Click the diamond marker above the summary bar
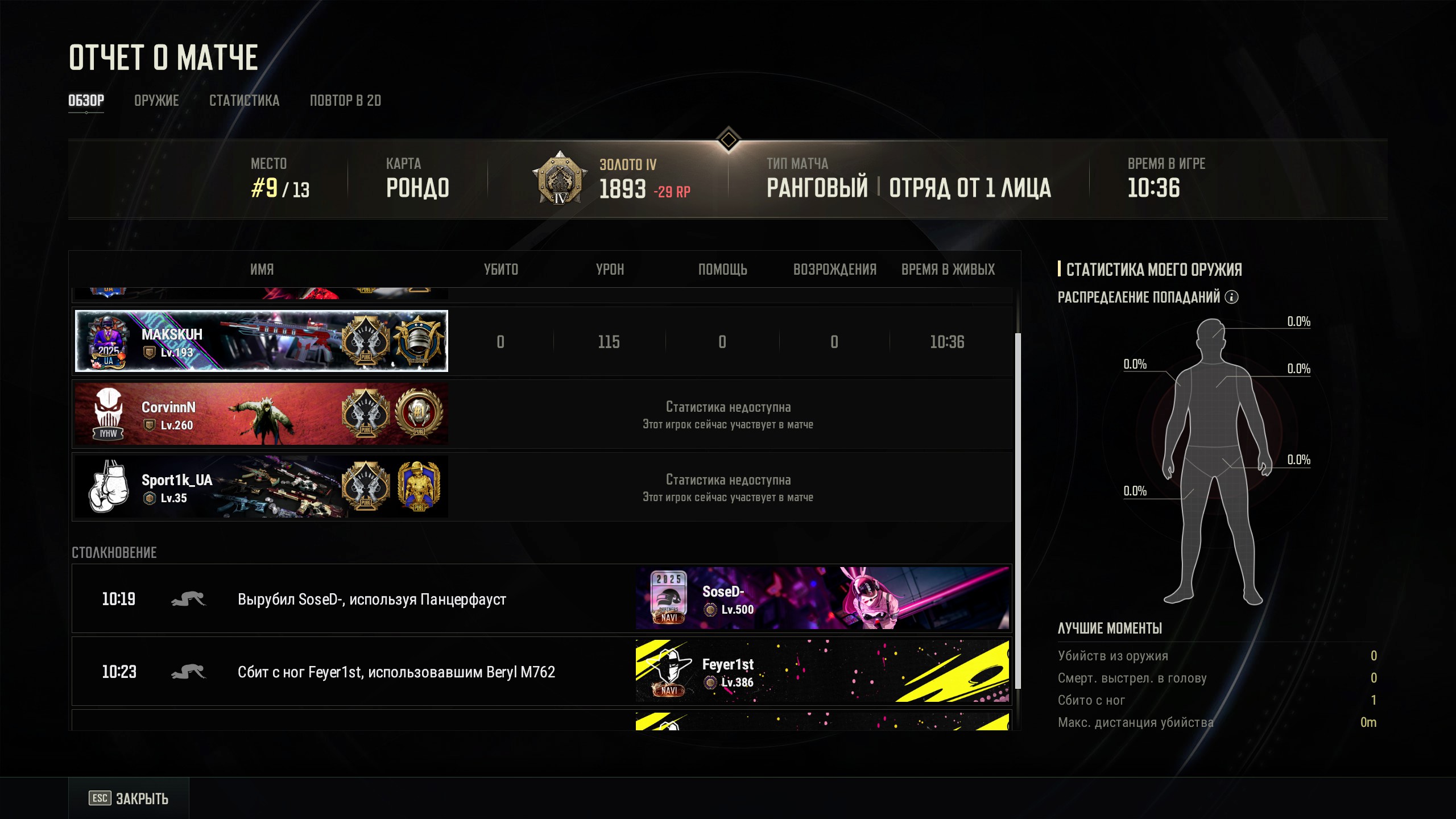This screenshot has width=1456, height=819. (728, 139)
